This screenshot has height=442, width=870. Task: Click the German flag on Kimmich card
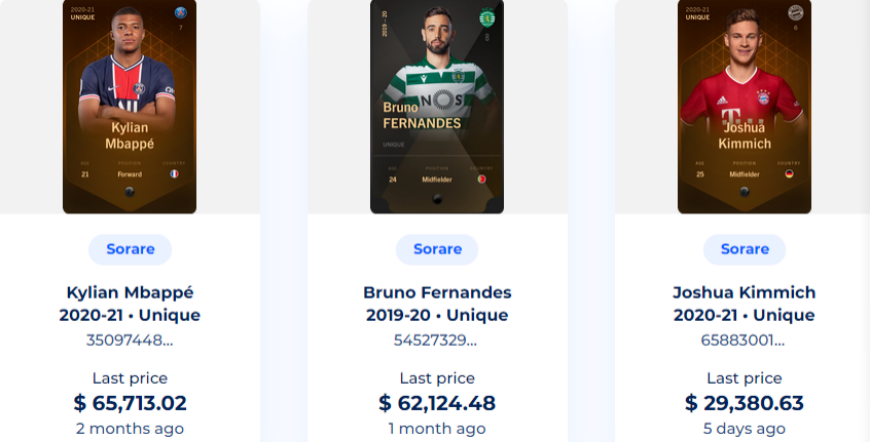(x=789, y=174)
